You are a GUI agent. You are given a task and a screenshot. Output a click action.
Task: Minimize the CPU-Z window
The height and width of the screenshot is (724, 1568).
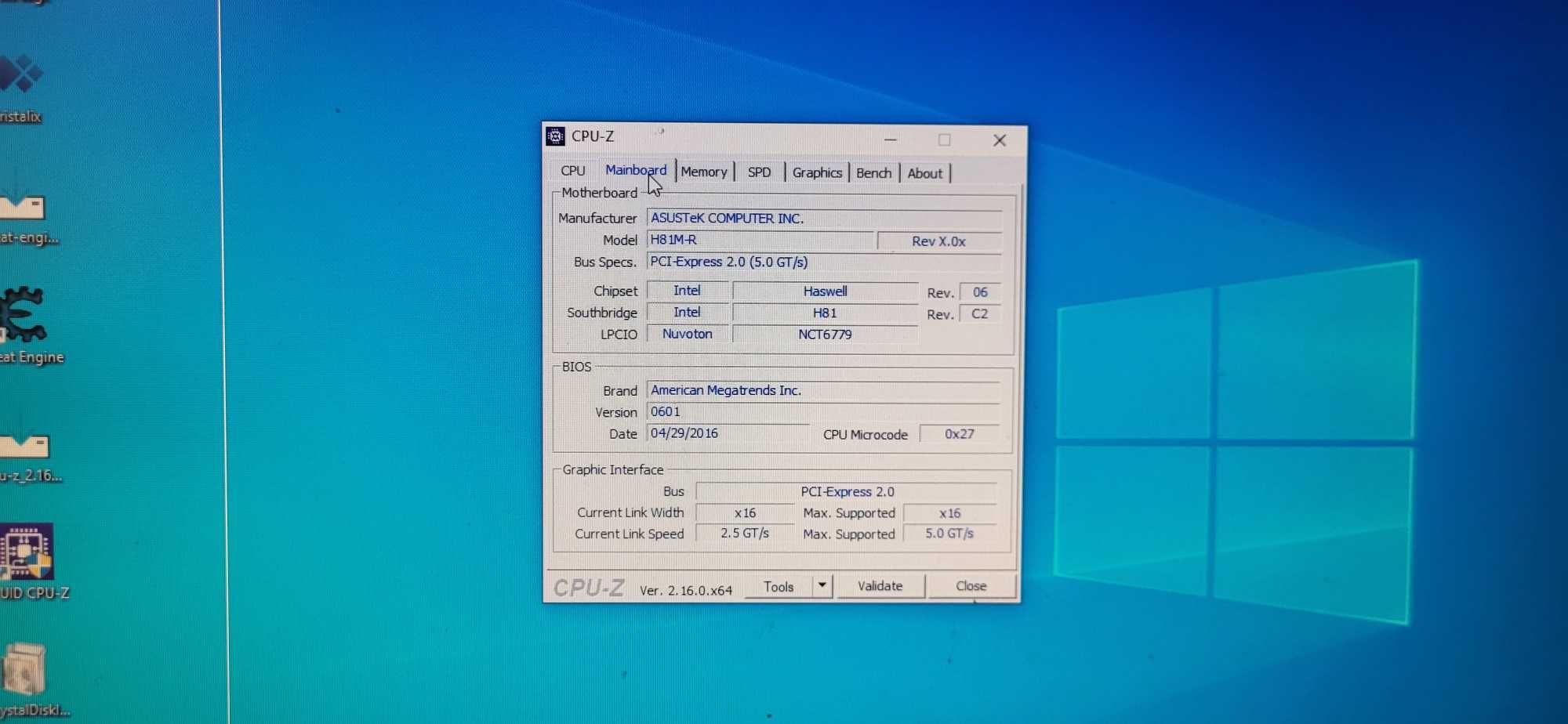890,139
